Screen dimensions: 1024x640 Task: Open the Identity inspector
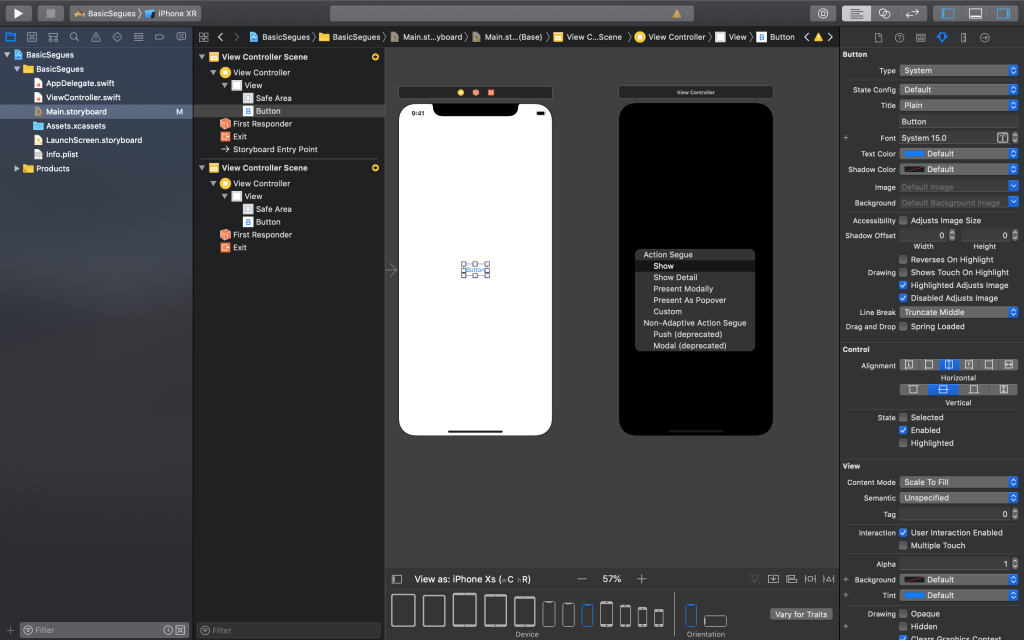(921, 38)
